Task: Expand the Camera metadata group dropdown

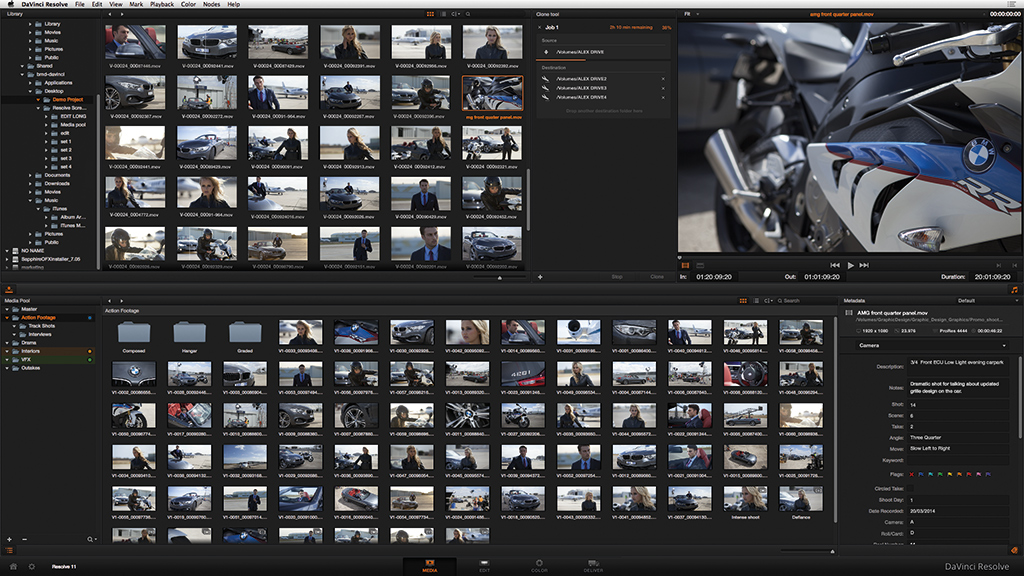Action: pyautogui.click(x=932, y=345)
